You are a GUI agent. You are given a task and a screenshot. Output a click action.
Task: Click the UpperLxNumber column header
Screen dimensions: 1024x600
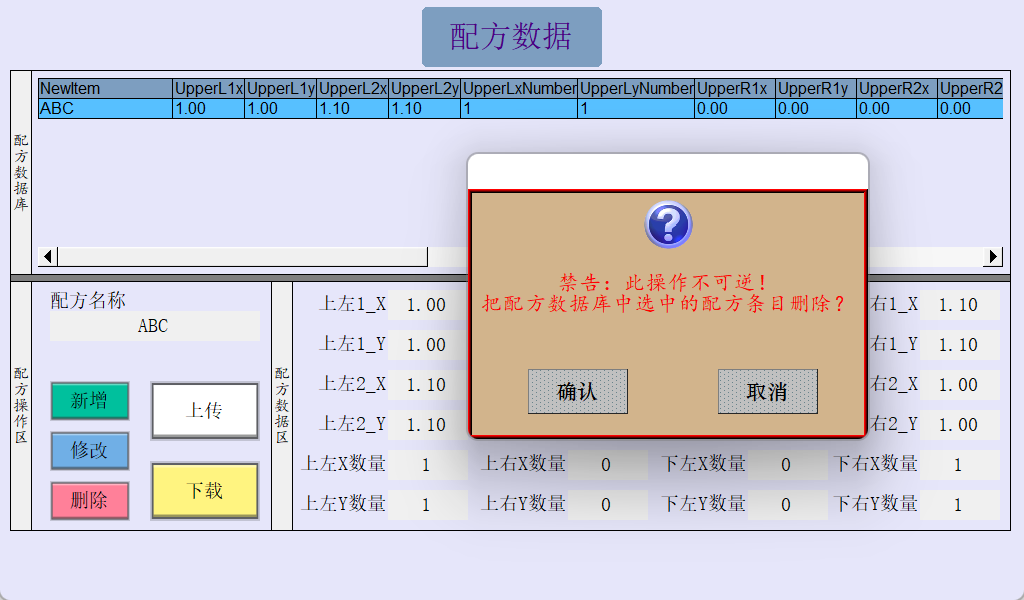pyautogui.click(x=519, y=89)
